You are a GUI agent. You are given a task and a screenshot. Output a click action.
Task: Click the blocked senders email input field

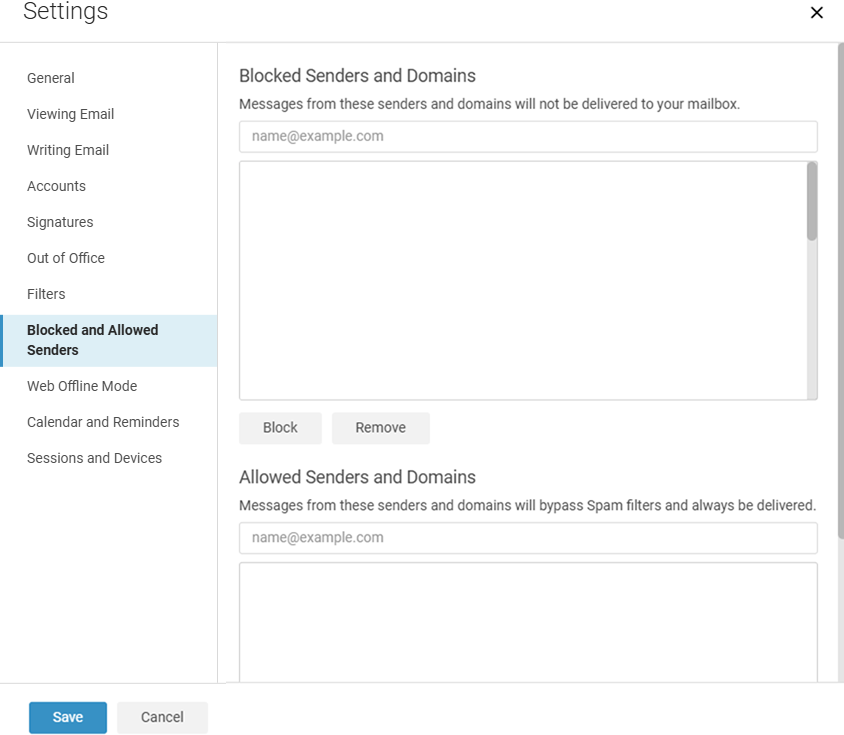click(528, 136)
